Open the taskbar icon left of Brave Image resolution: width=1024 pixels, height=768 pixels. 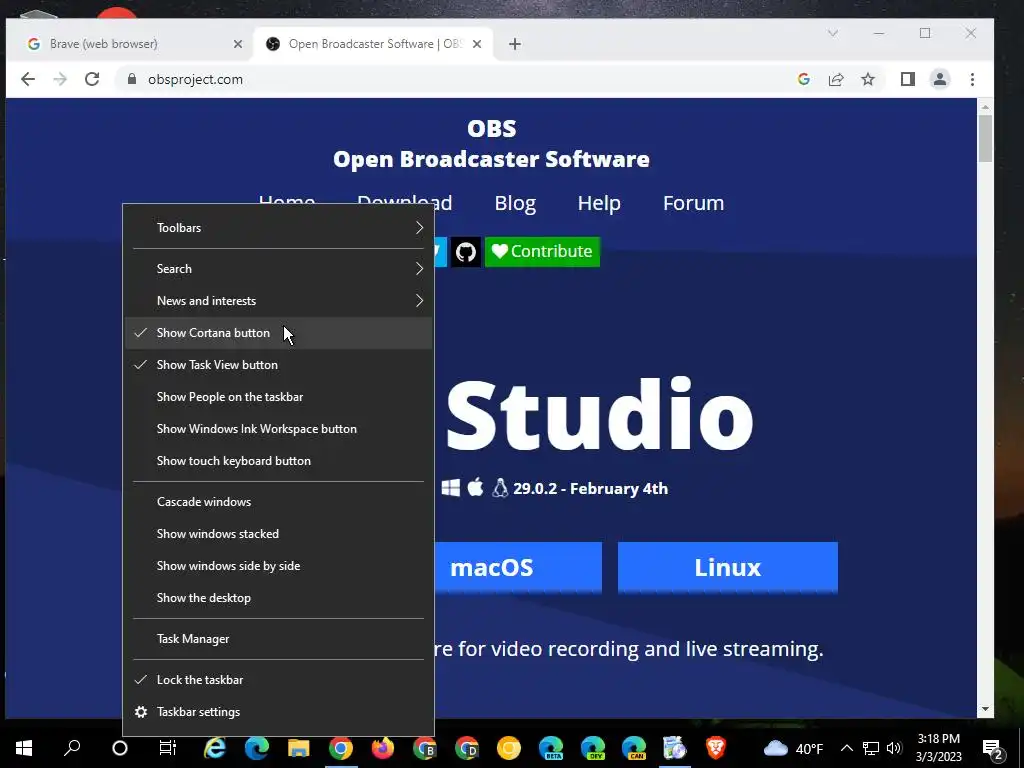point(675,748)
